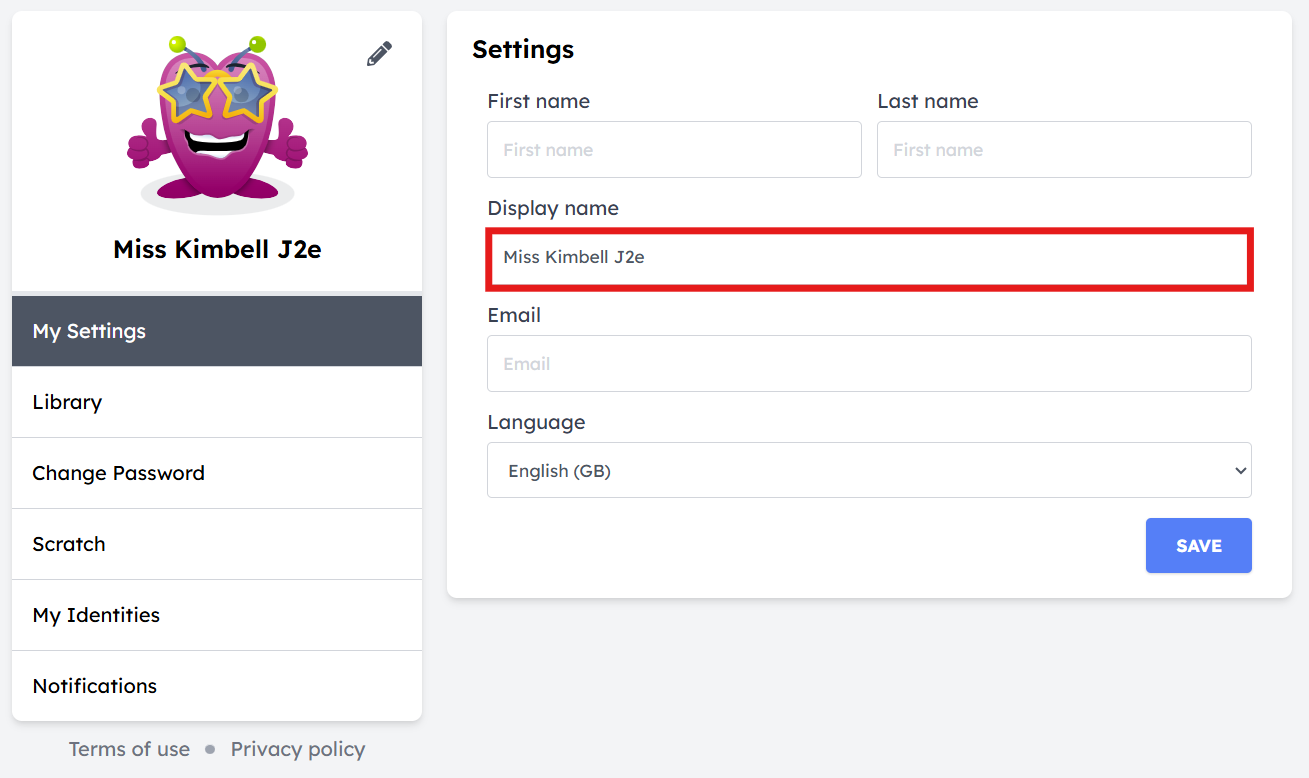
Task: Click into the Last name input field
Action: pos(1064,150)
